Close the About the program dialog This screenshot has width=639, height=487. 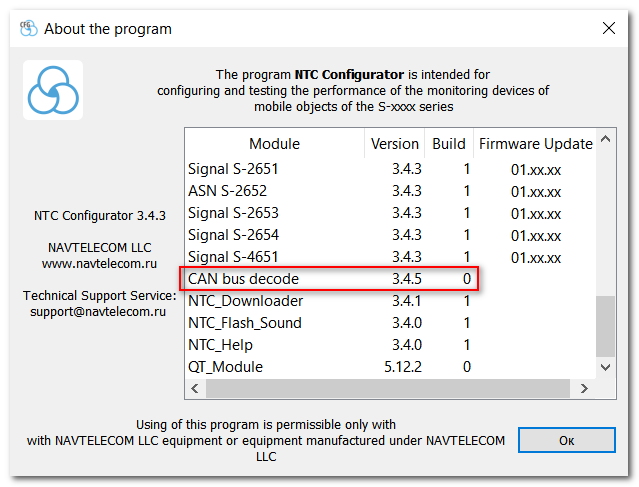(608, 29)
